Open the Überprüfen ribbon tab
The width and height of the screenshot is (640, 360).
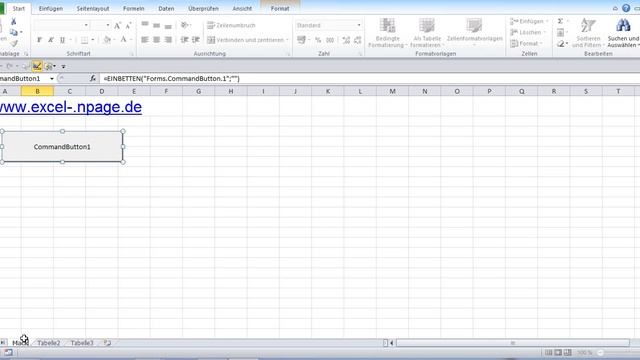click(x=203, y=8)
